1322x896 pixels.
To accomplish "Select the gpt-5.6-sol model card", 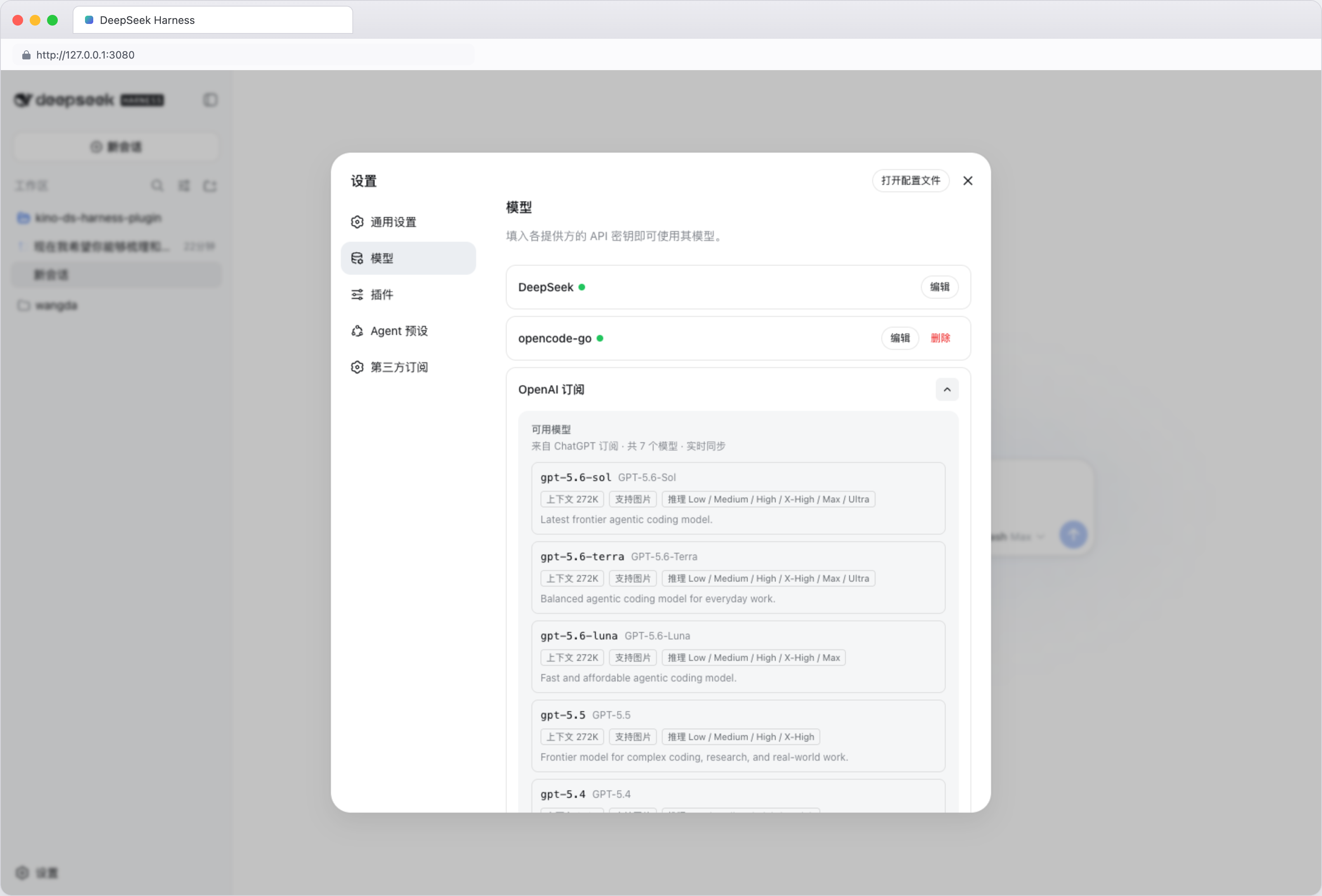I will coord(738,498).
